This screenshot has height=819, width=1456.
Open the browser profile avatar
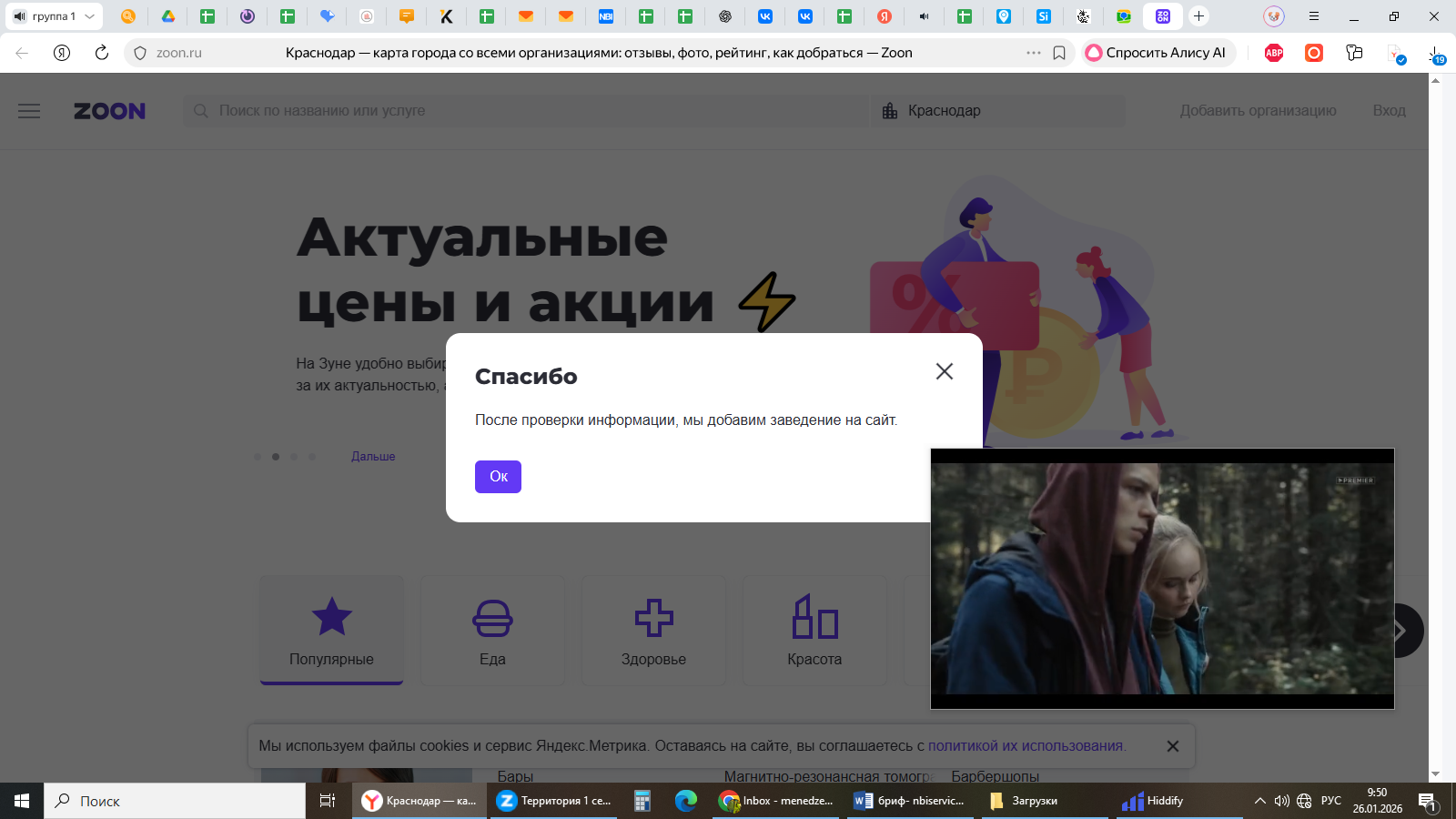[x=1274, y=16]
